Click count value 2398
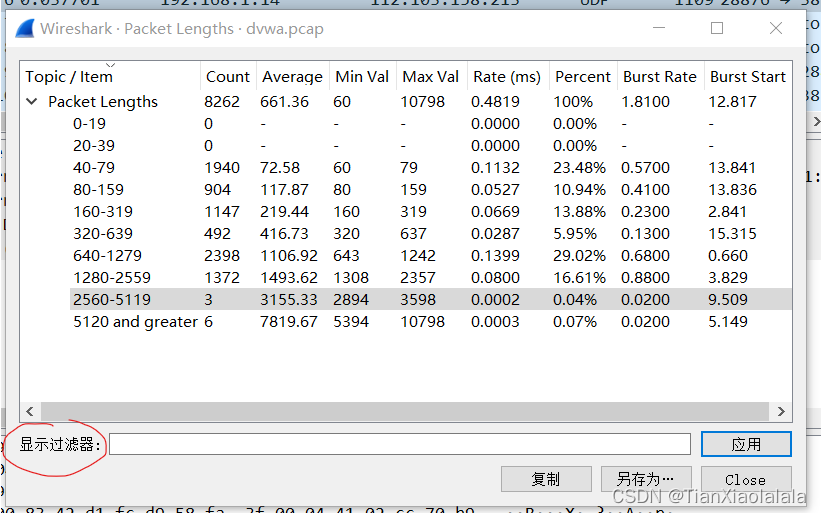 222,255
